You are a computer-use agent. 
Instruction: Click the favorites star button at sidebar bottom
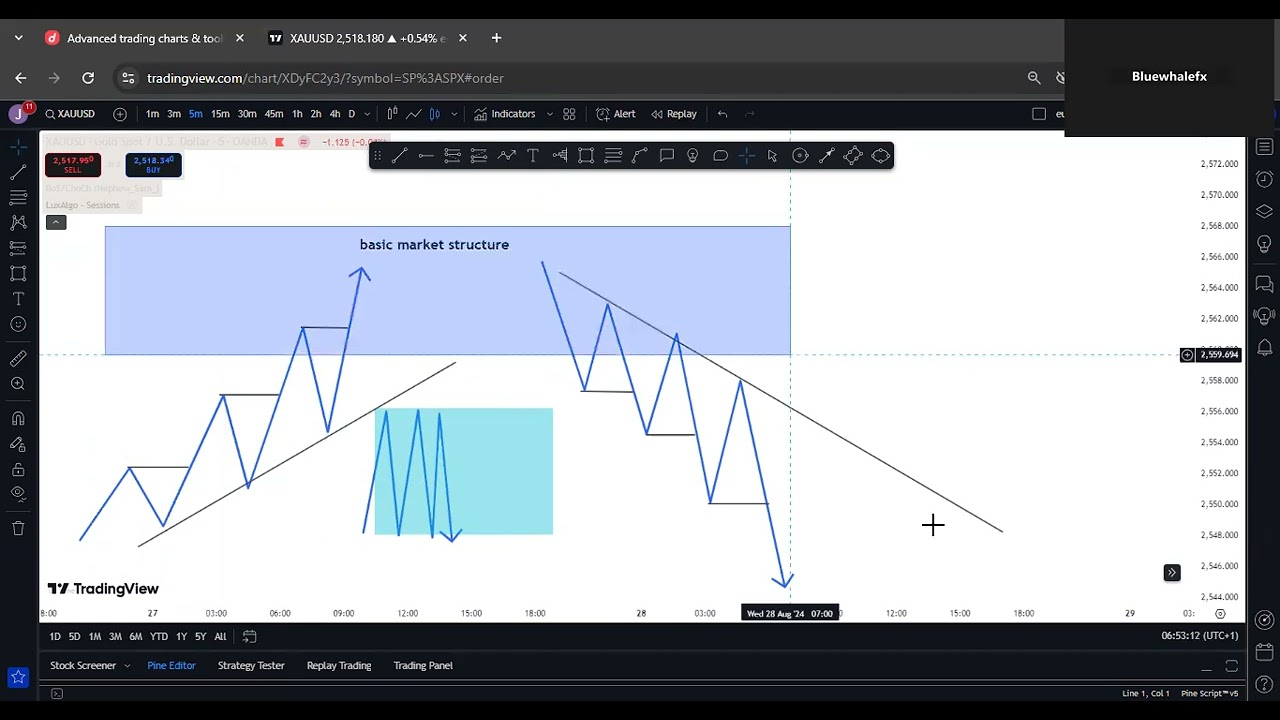[x=18, y=678]
